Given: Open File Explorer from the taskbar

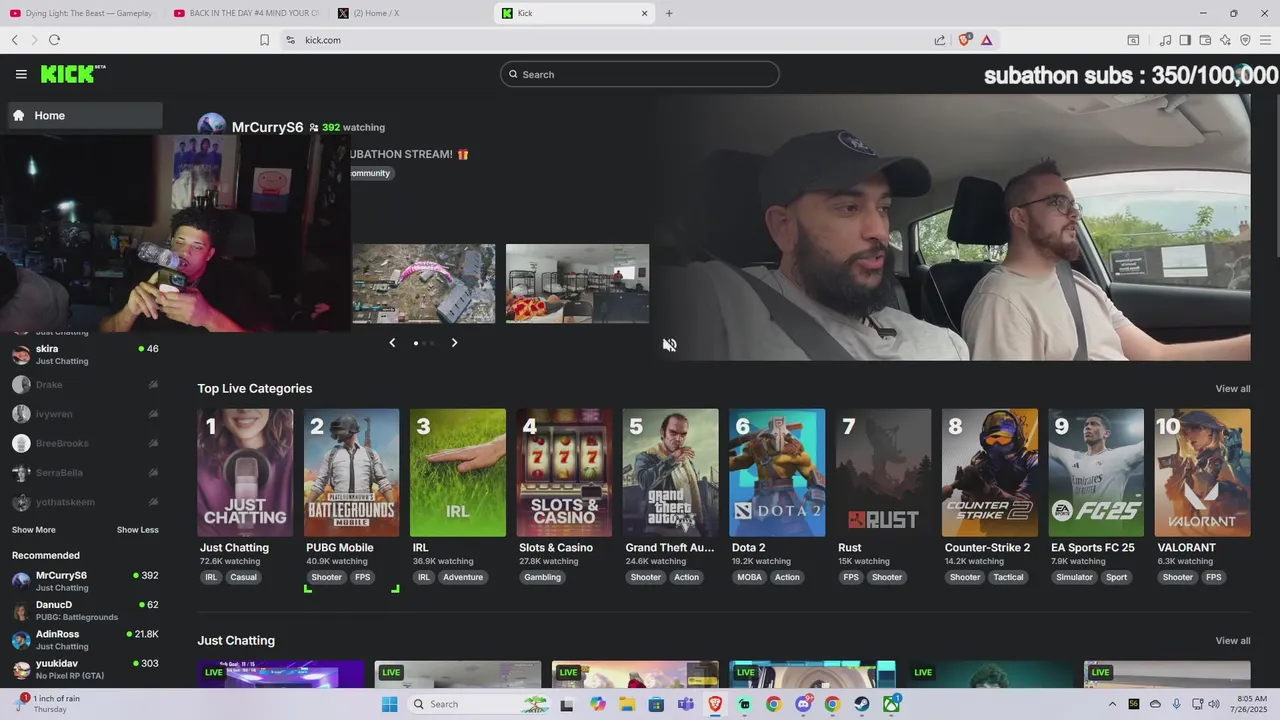Looking at the screenshot, I should coord(627,704).
